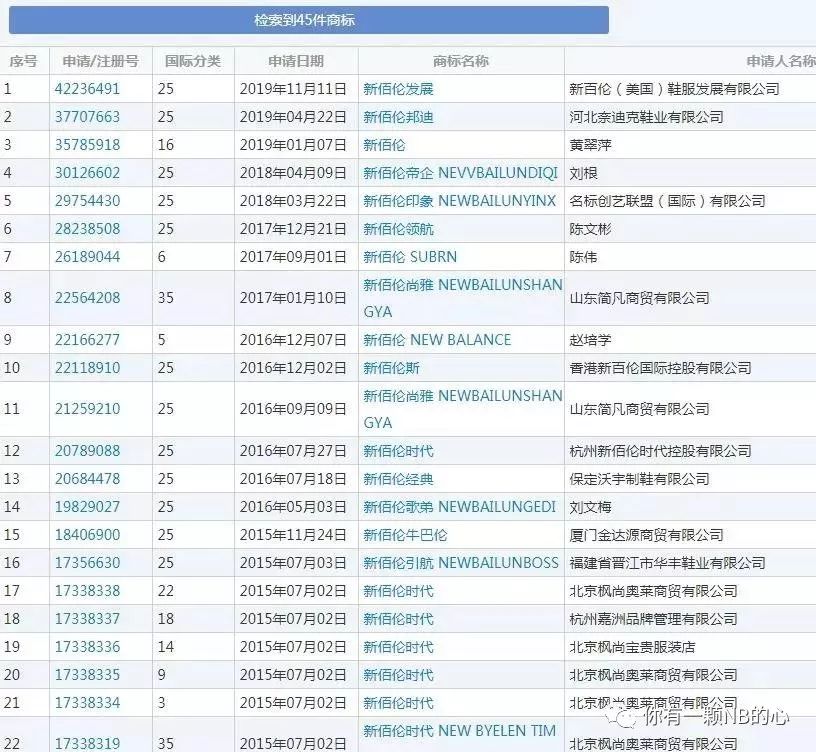Open 新佰伦时代 trademark in row 17
816x752 pixels.
398,591
